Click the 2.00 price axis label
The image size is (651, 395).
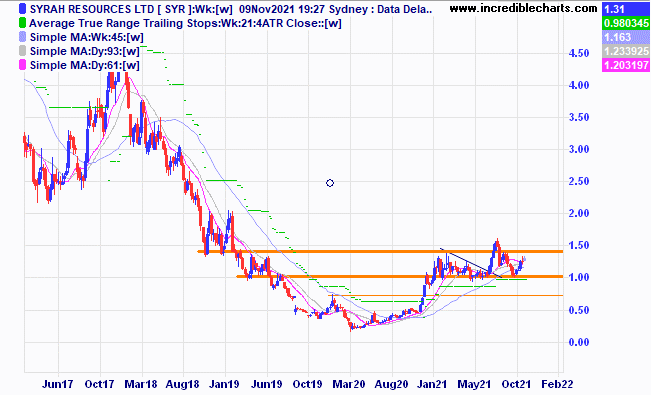pyautogui.click(x=579, y=213)
